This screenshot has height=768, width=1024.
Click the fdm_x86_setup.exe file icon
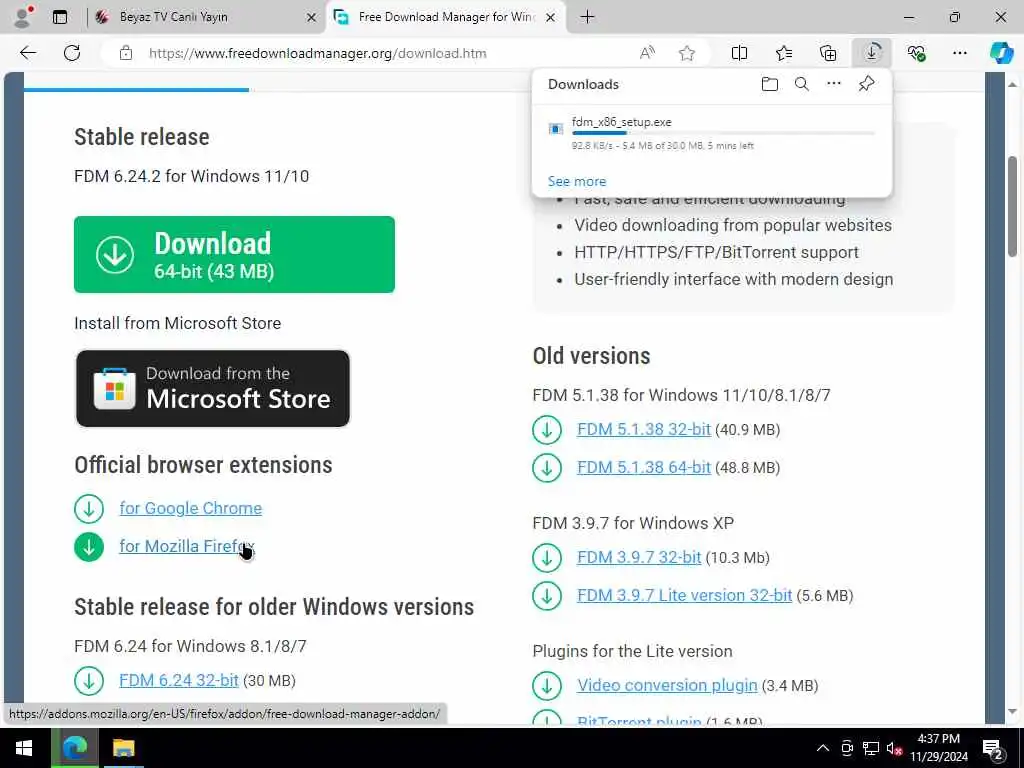[556, 129]
